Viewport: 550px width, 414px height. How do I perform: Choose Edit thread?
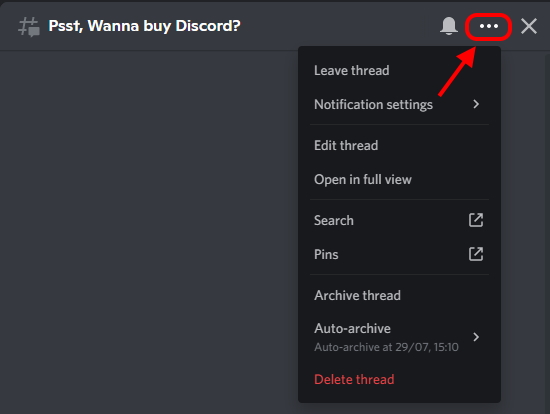pos(399,145)
